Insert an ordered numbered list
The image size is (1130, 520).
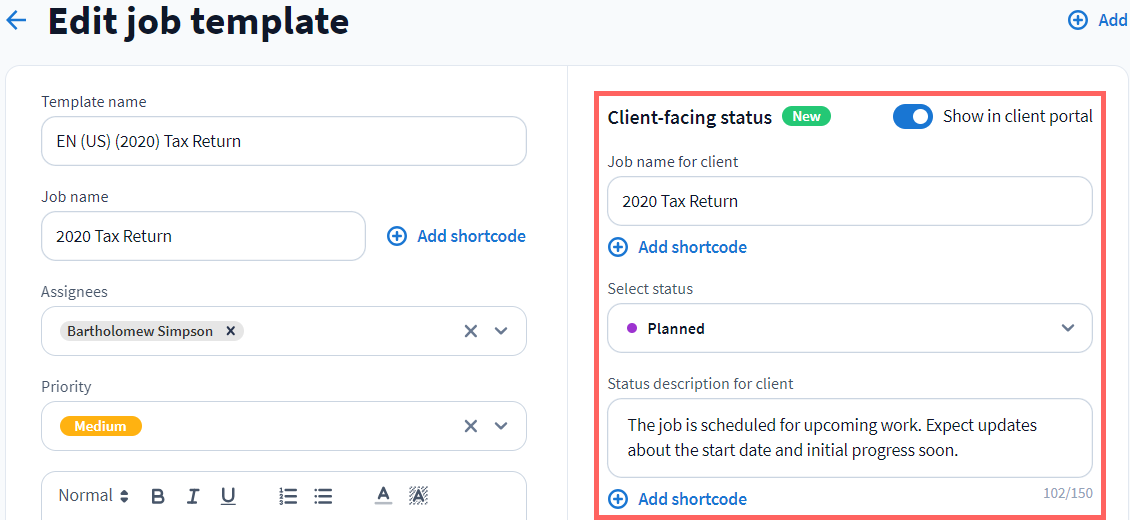[x=288, y=496]
